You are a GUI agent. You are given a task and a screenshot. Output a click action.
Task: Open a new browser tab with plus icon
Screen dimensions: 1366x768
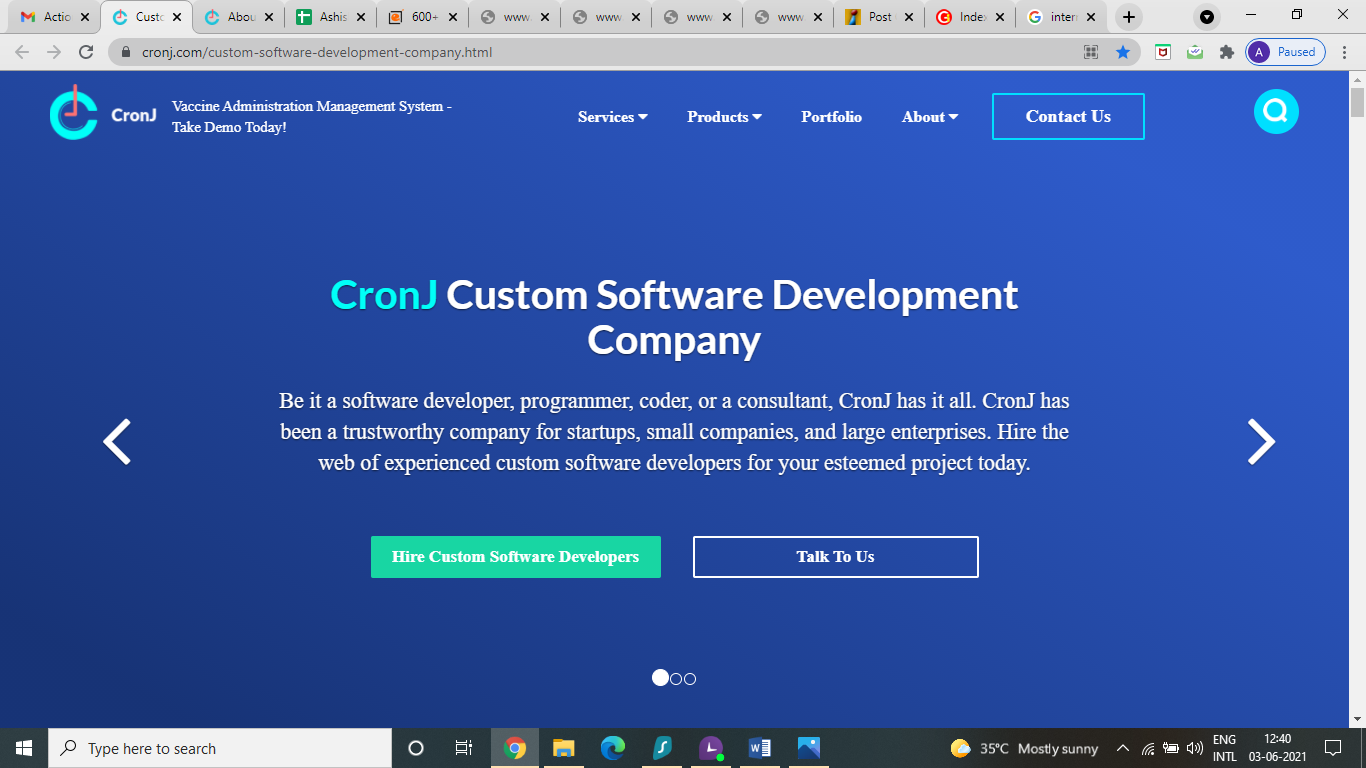click(1128, 16)
